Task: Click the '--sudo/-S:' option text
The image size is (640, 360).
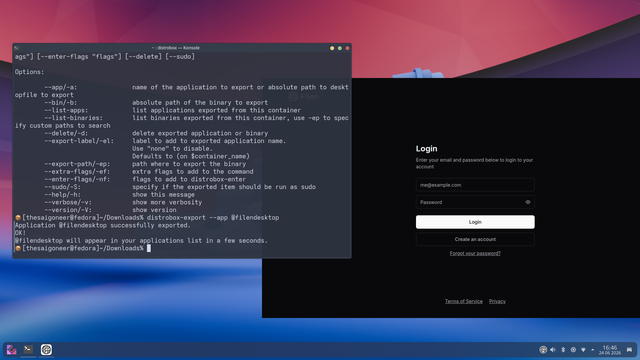Action: pos(62,187)
